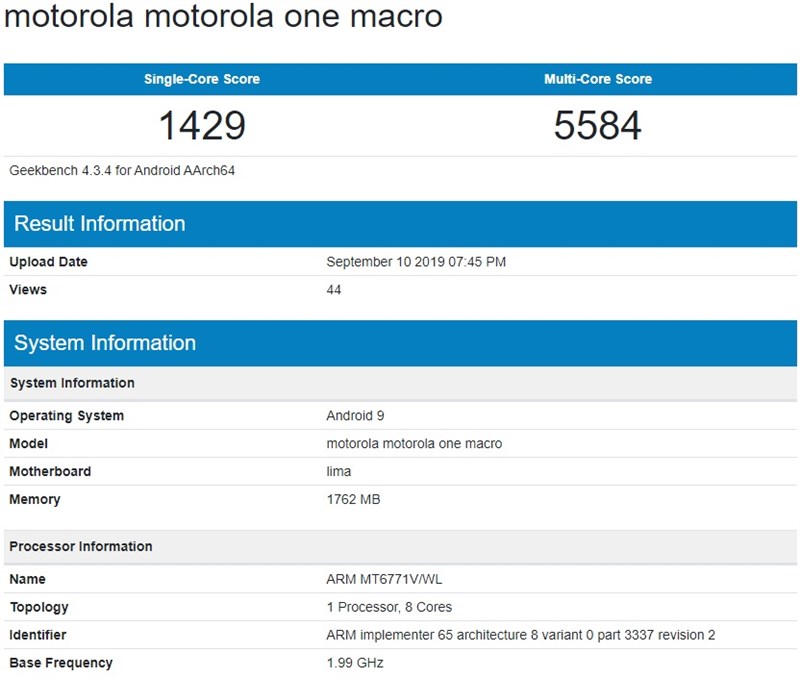This screenshot has width=800, height=678.
Task: Click the multi-core score value 5584
Action: [597, 125]
